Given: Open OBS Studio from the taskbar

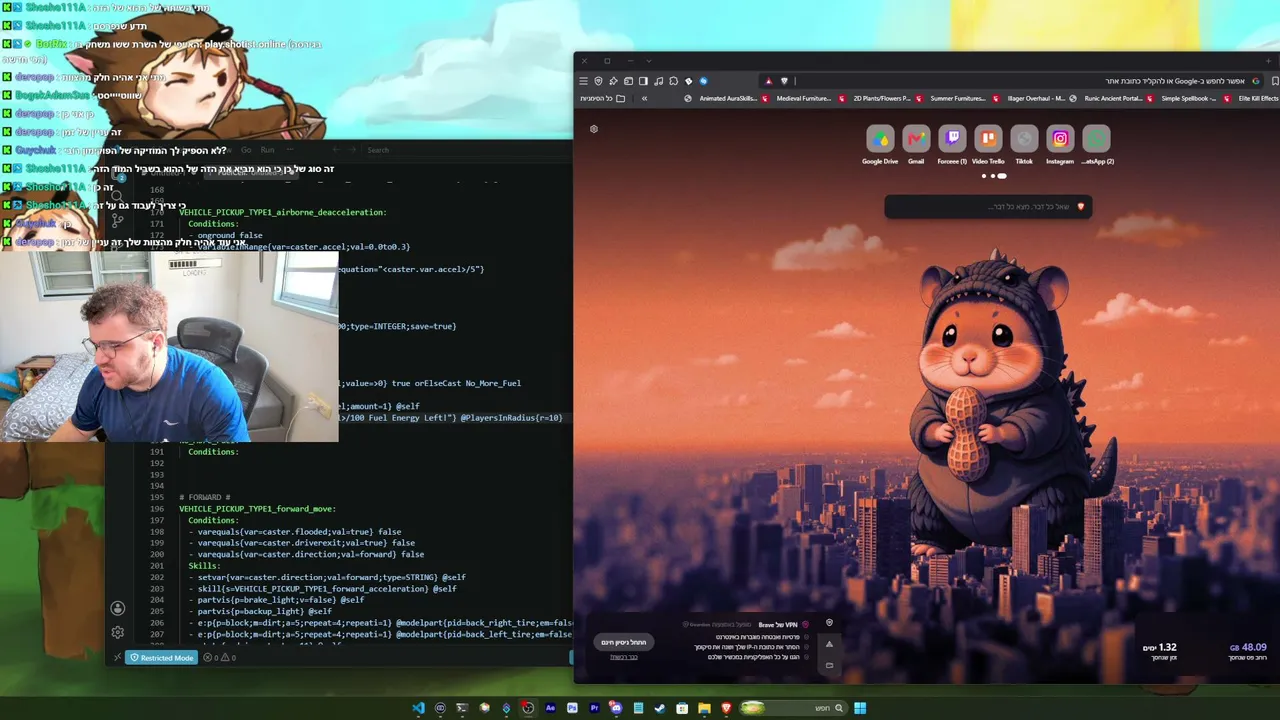Looking at the screenshot, I should point(527,708).
